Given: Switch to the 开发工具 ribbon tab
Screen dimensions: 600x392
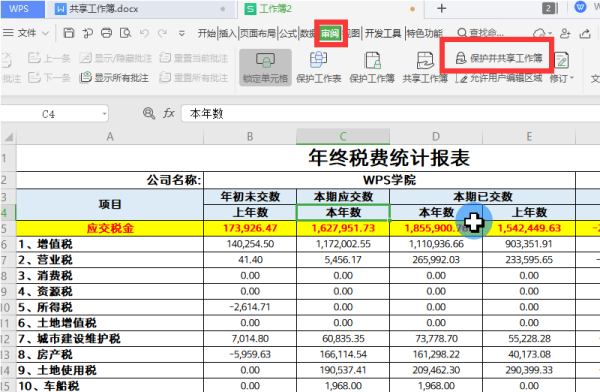Looking at the screenshot, I should tap(383, 34).
